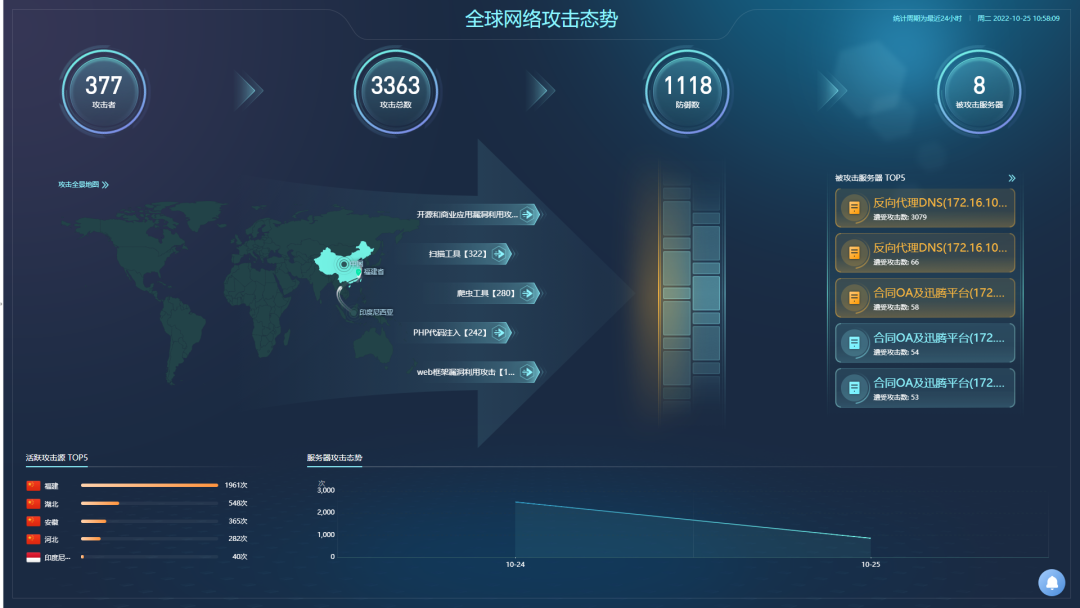Click the 被攻击服务器 gauge showing 8
Screen dimensions: 1080x608
[x=979, y=90]
